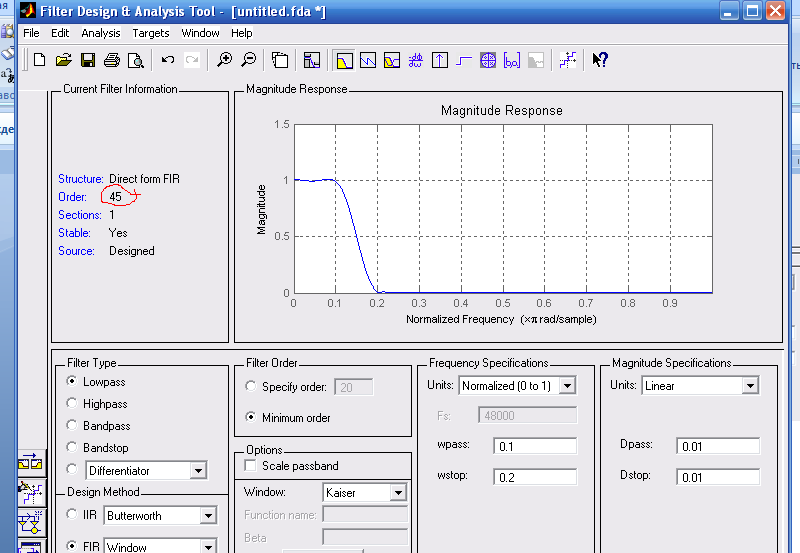
Task: Choose the Minimum order option
Action: click(251, 417)
